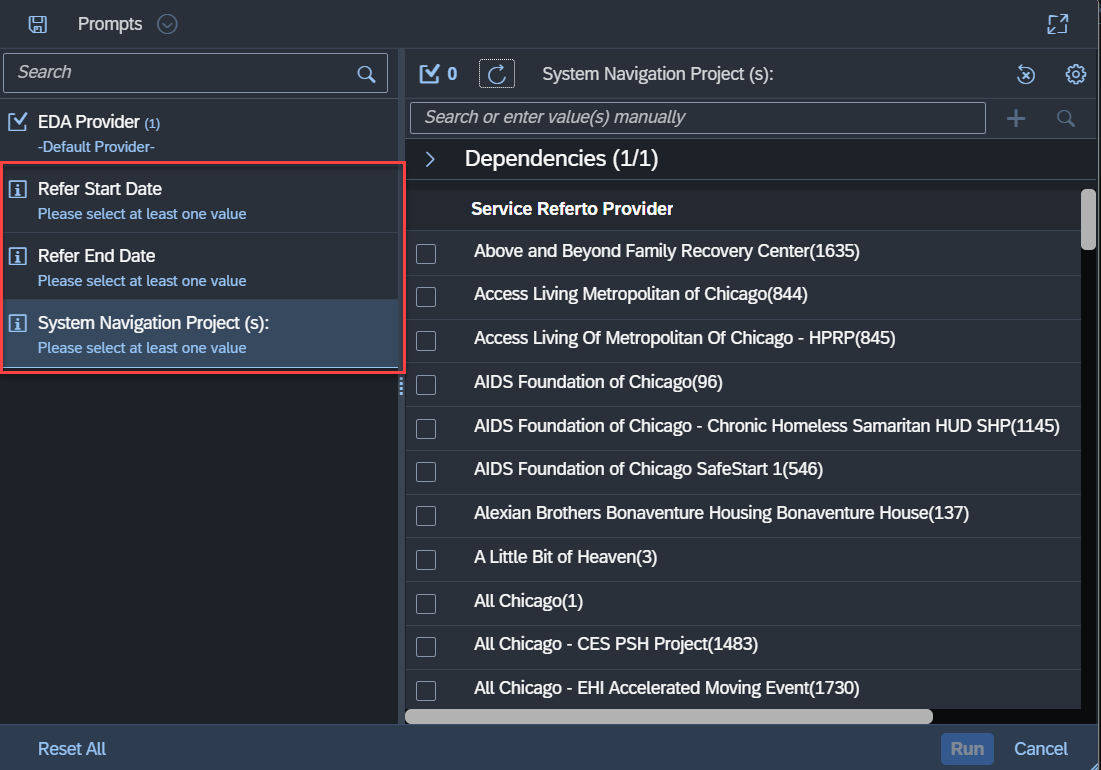Check Above and Beyond Family Recovery Center
The height and width of the screenshot is (770, 1101).
[426, 254]
